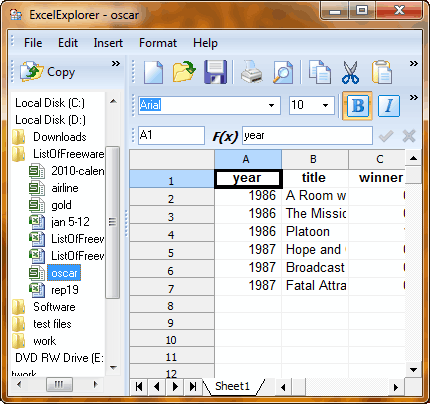Open the Edit menu

[x=68, y=43]
